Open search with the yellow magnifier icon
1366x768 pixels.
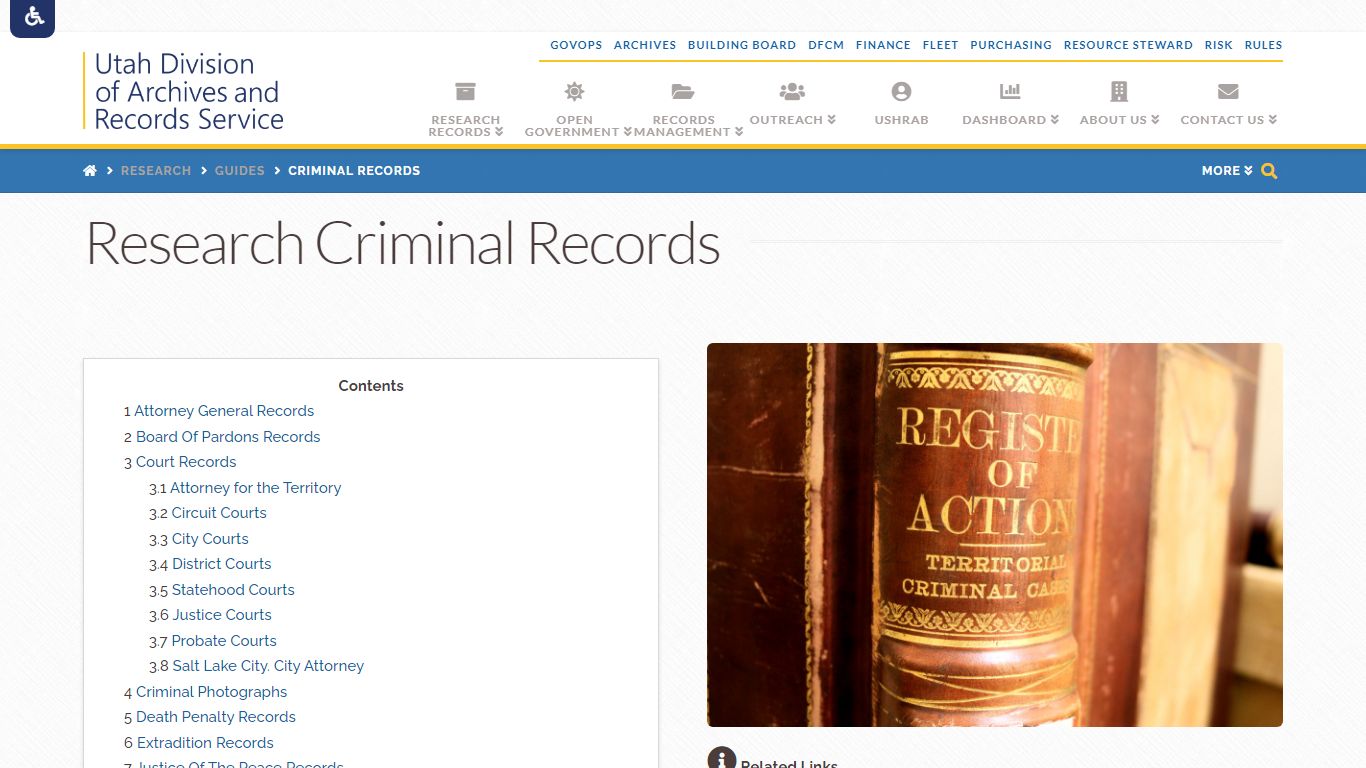point(1269,171)
